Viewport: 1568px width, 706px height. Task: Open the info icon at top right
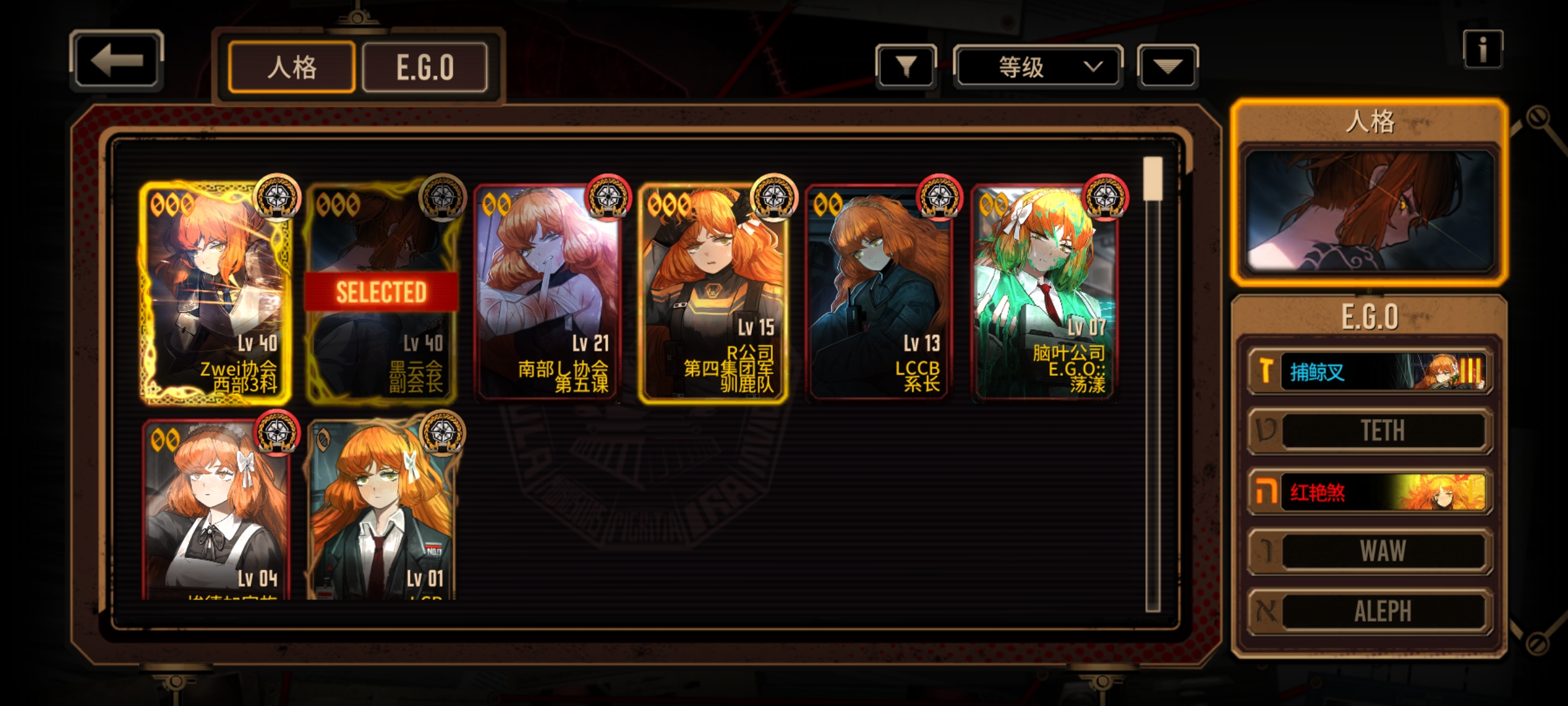(x=1482, y=50)
